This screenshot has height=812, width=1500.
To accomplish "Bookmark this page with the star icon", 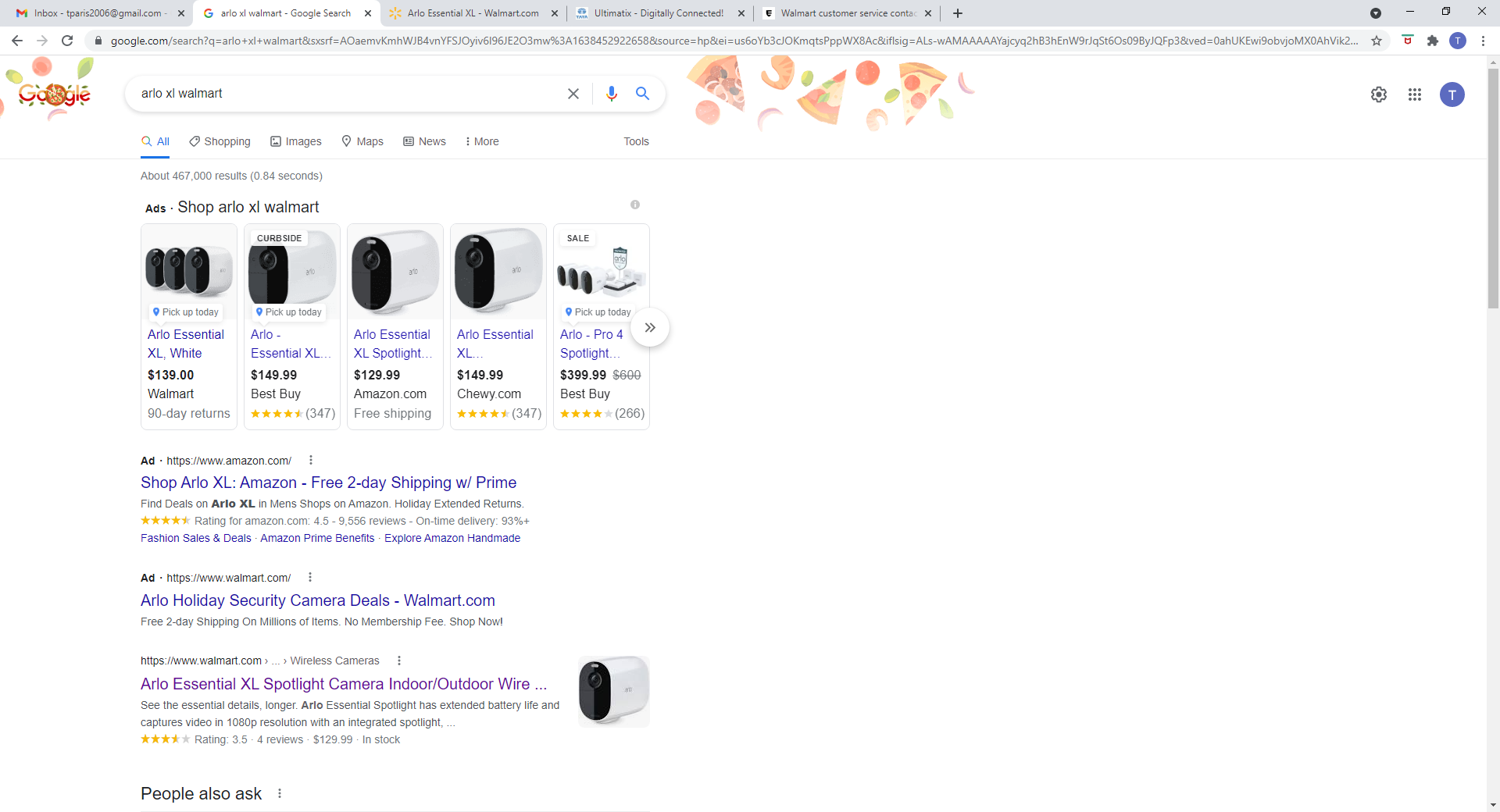I will tap(1377, 41).
